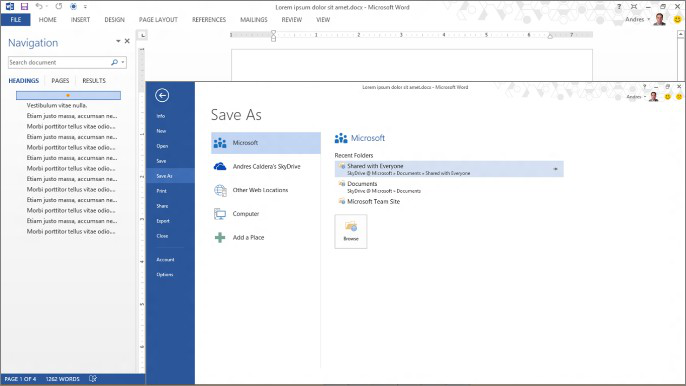Click the Browse folder button
Viewport: 686px width, 386px height.
[351, 231]
